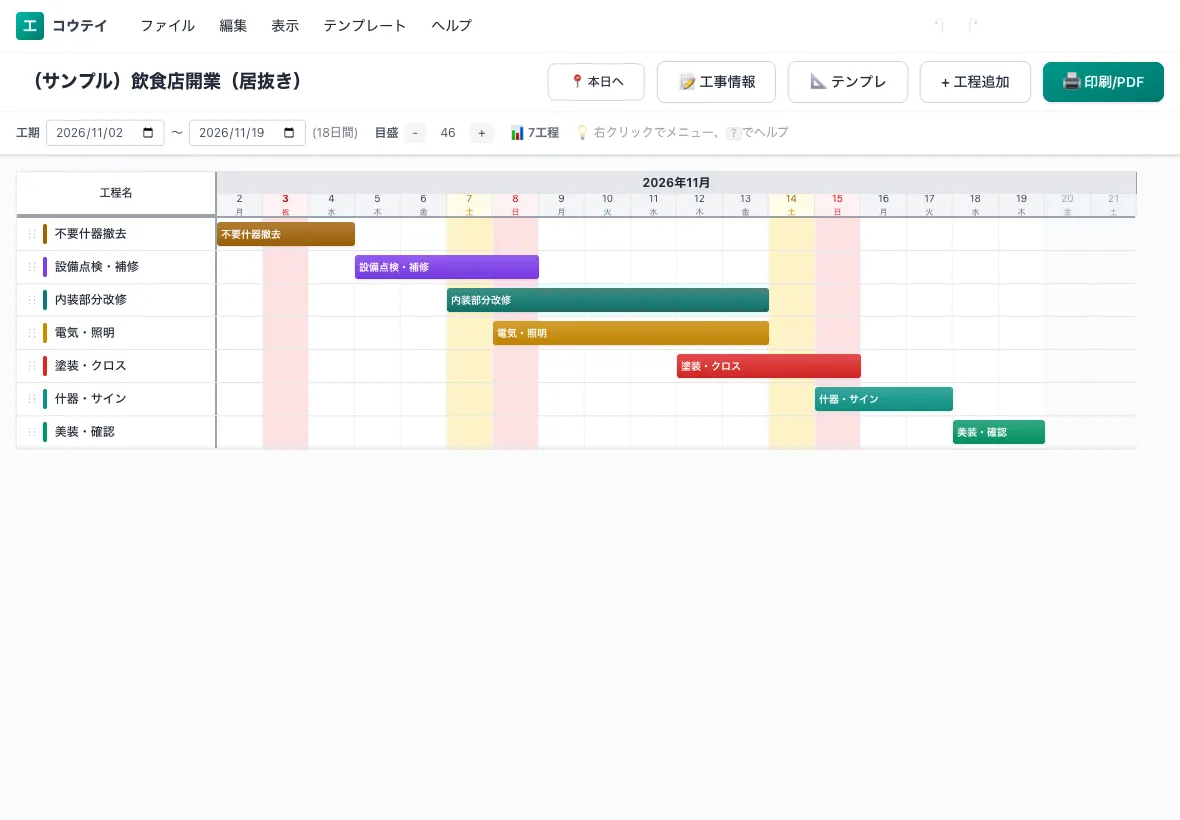Click the 7工程 chart icon

click(x=517, y=133)
